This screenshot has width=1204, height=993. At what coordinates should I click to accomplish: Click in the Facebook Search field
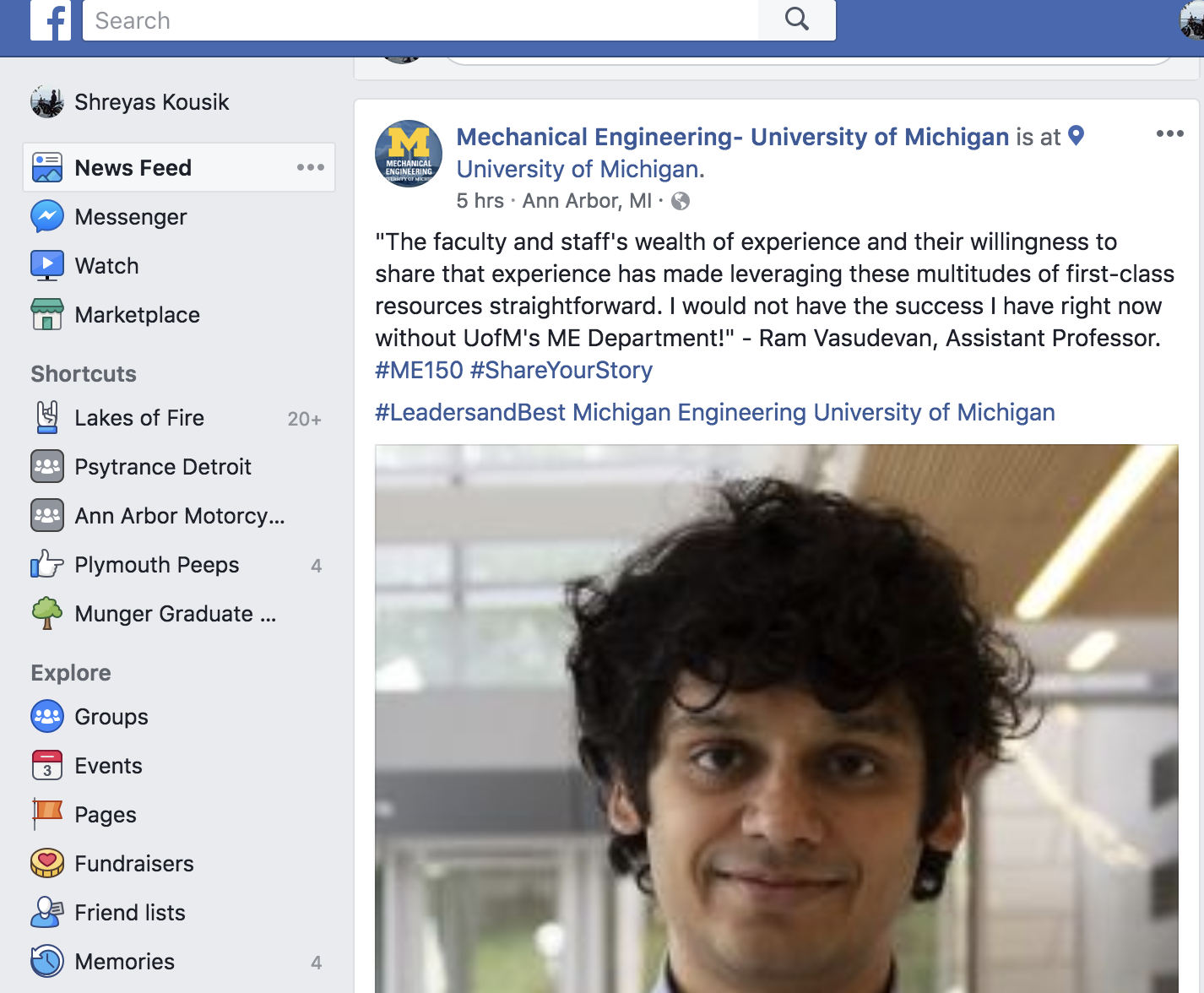click(420, 19)
